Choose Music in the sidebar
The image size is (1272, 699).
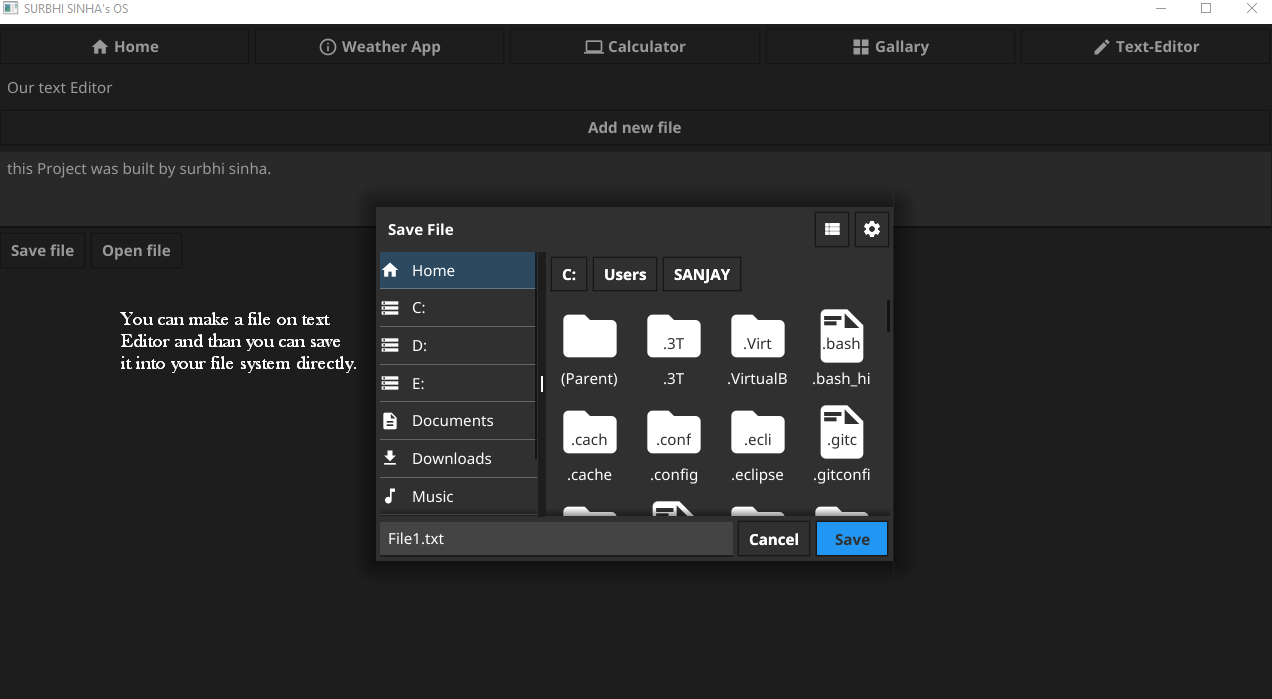[458, 496]
